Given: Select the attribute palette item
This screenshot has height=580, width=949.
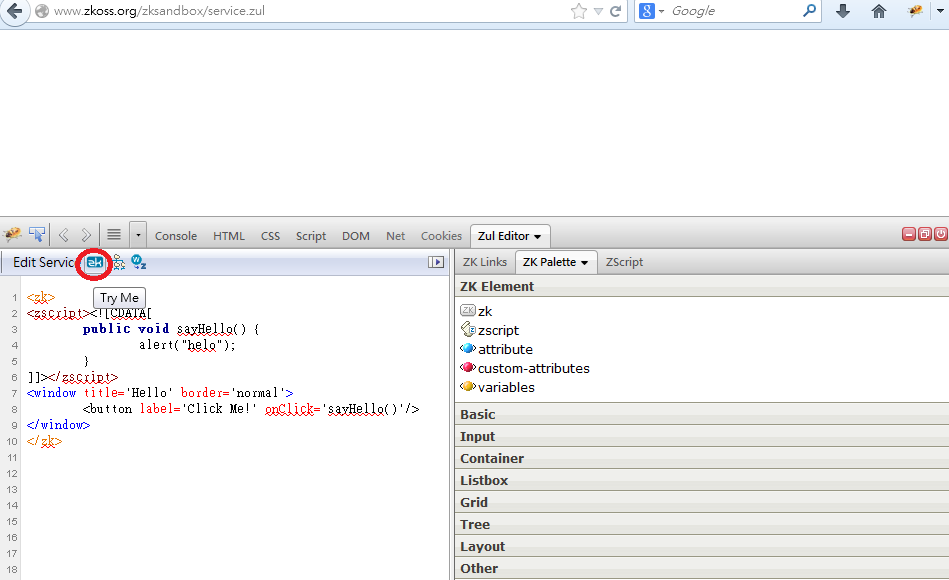Looking at the screenshot, I should [496, 349].
